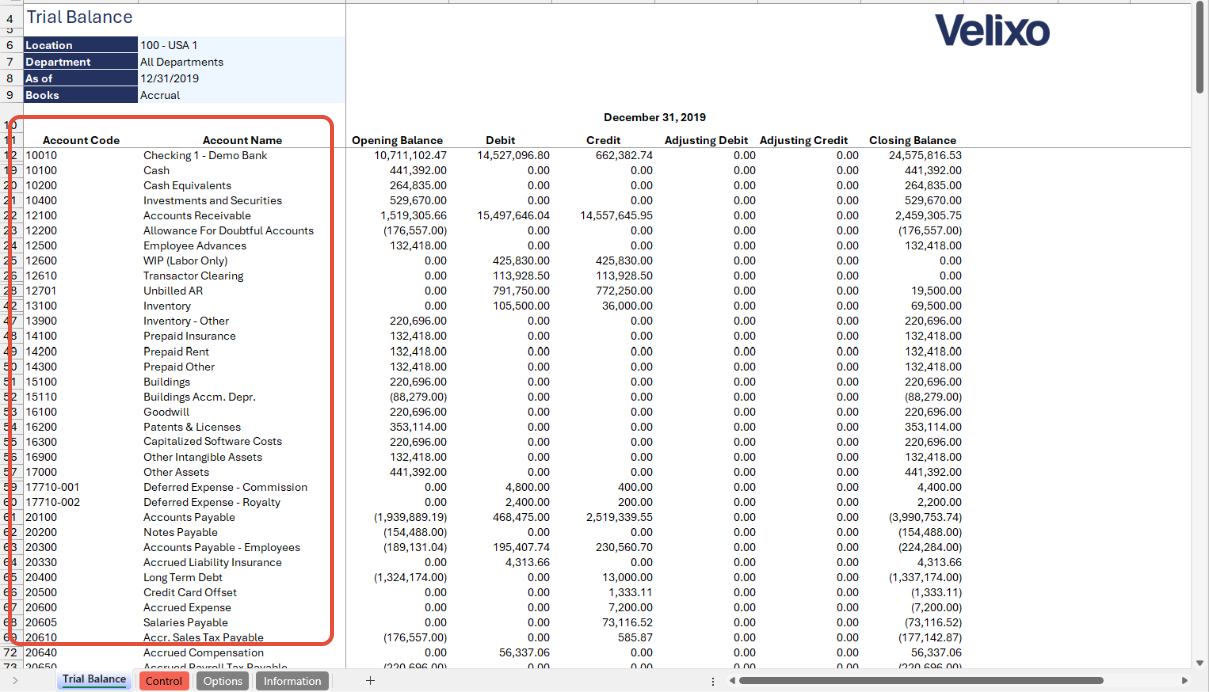Select the 'December 31, 2019' heading cell

[x=654, y=117]
